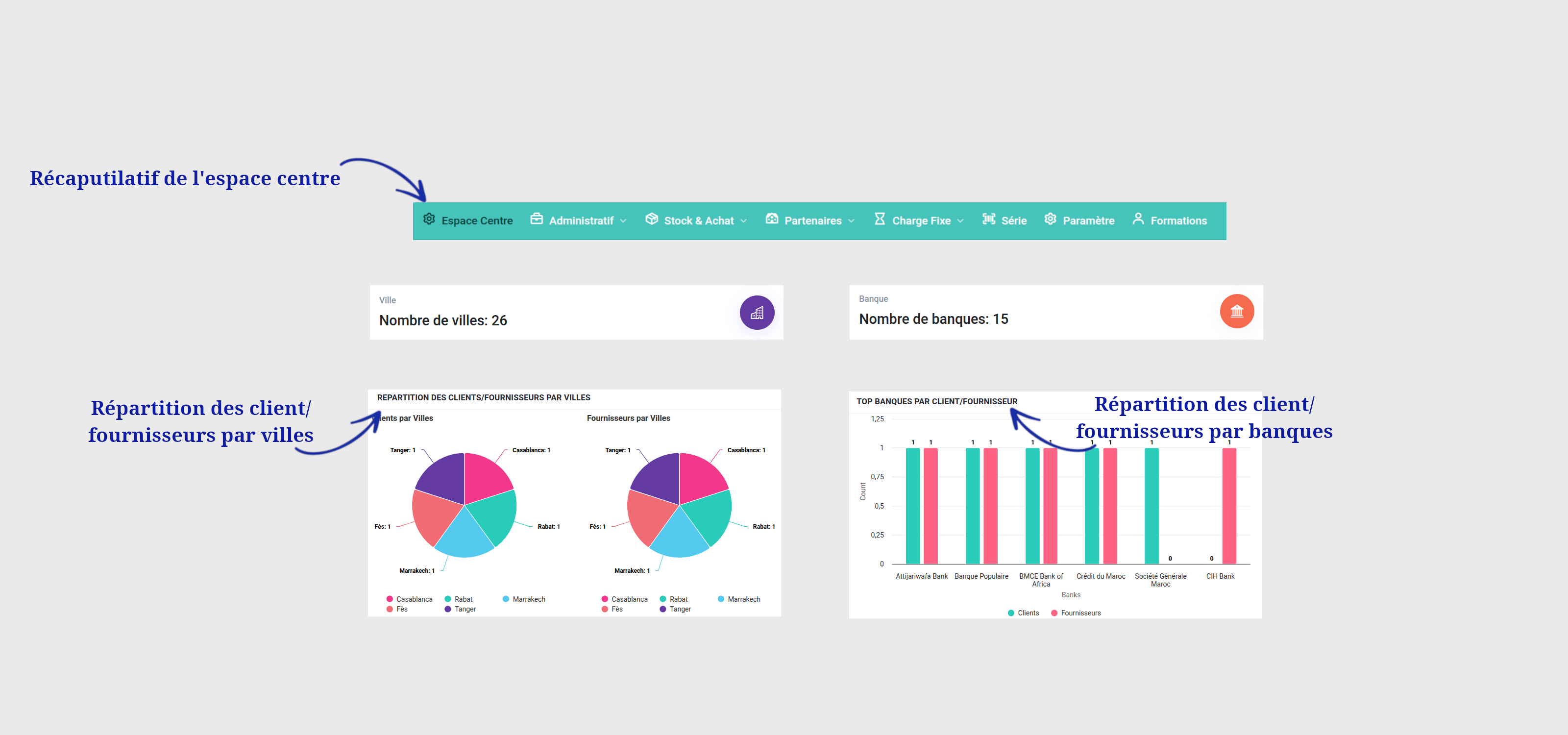Click the 'BMCE Bank of Africa' axis label

point(1041,580)
